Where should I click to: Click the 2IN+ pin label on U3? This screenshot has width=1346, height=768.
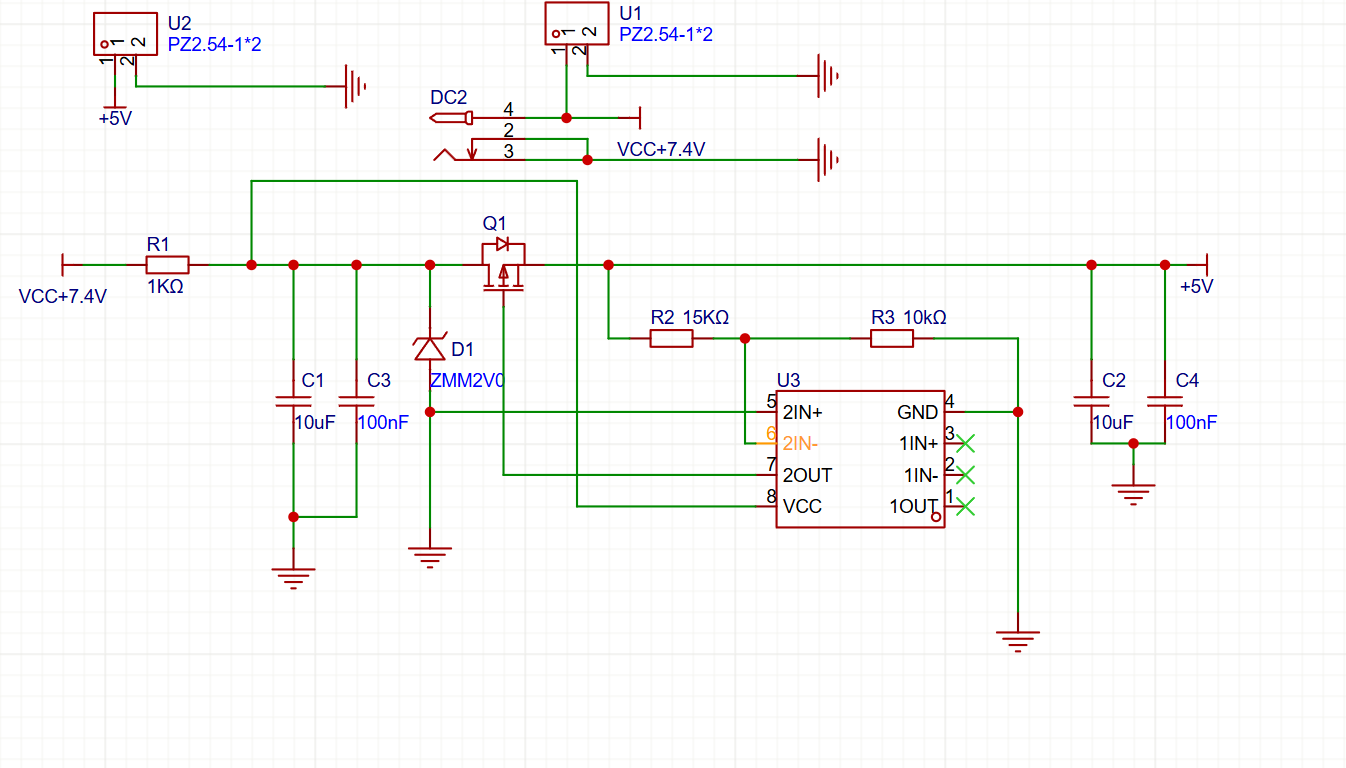[802, 412]
